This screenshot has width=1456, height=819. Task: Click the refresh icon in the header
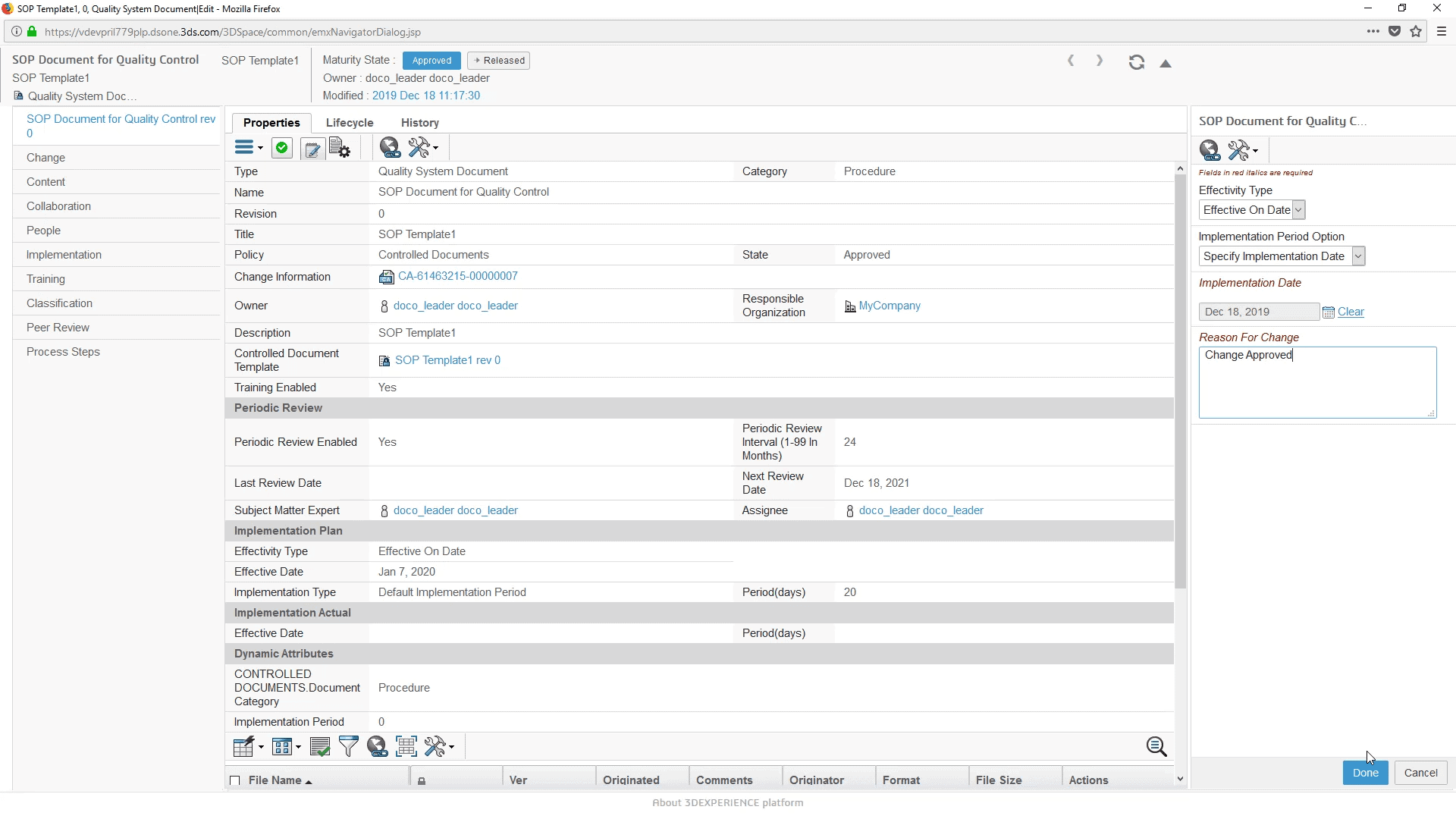(x=1136, y=63)
